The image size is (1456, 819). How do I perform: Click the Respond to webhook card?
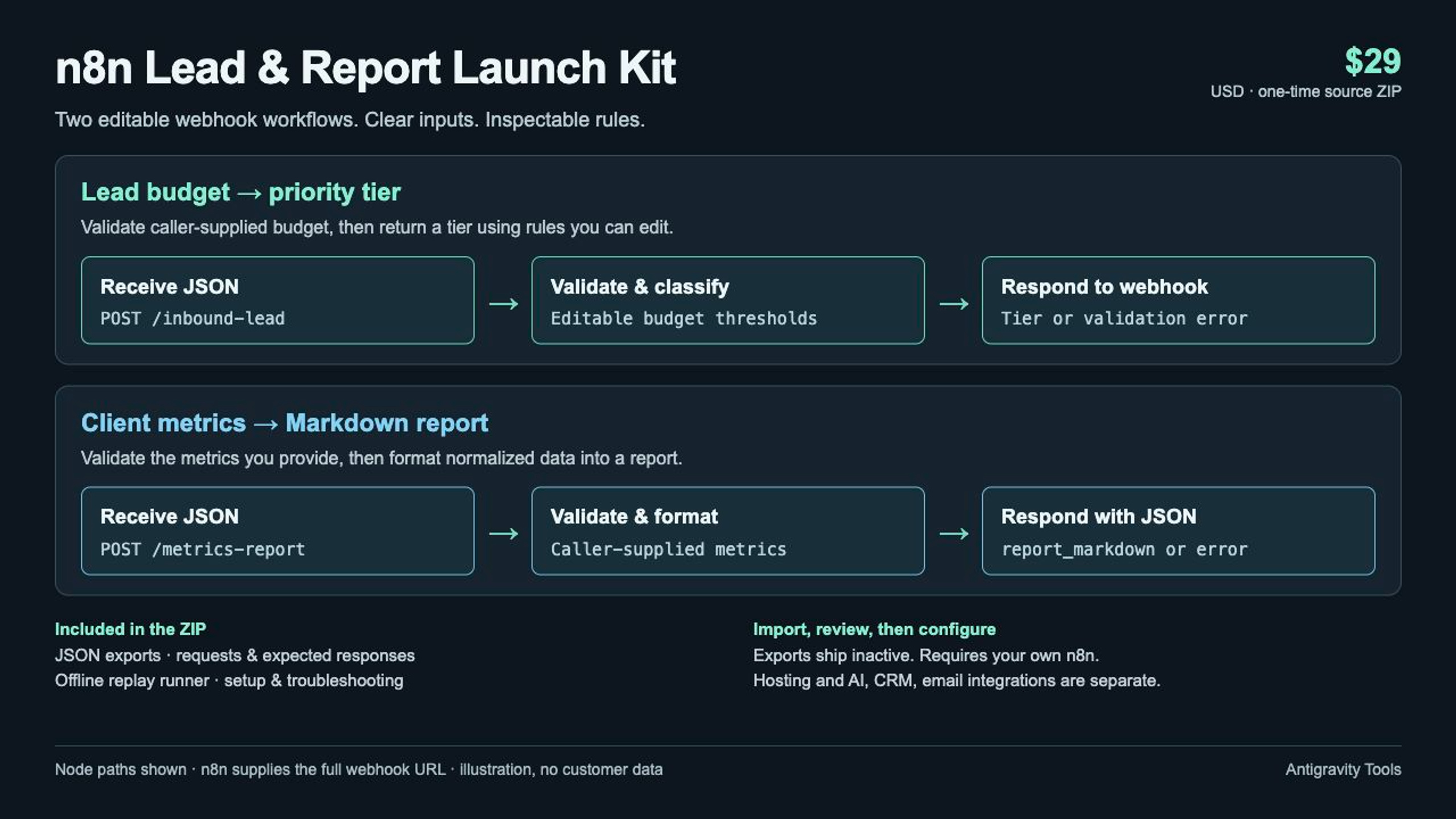[1178, 300]
